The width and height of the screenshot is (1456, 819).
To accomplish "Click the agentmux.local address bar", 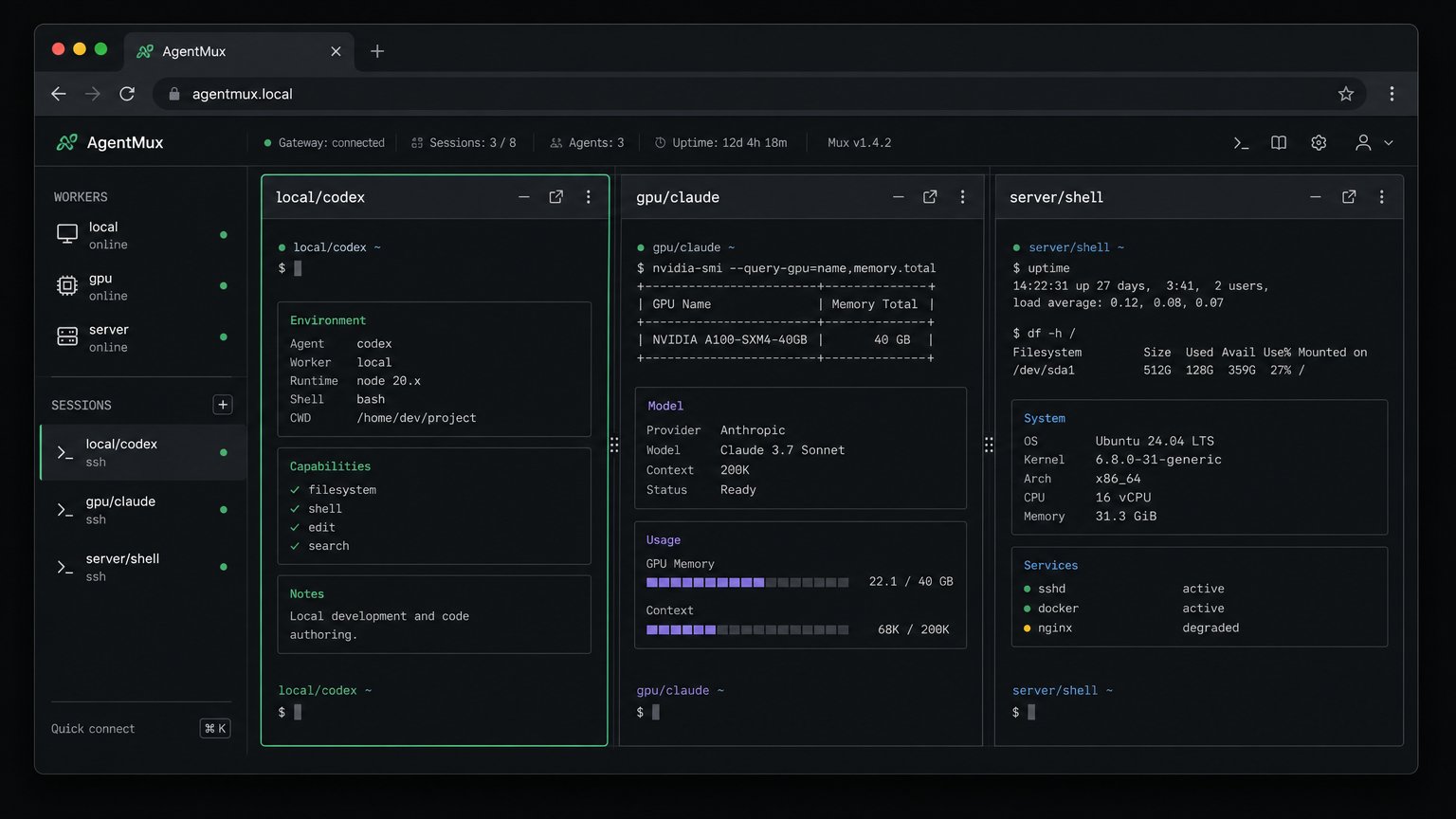I will click(758, 94).
